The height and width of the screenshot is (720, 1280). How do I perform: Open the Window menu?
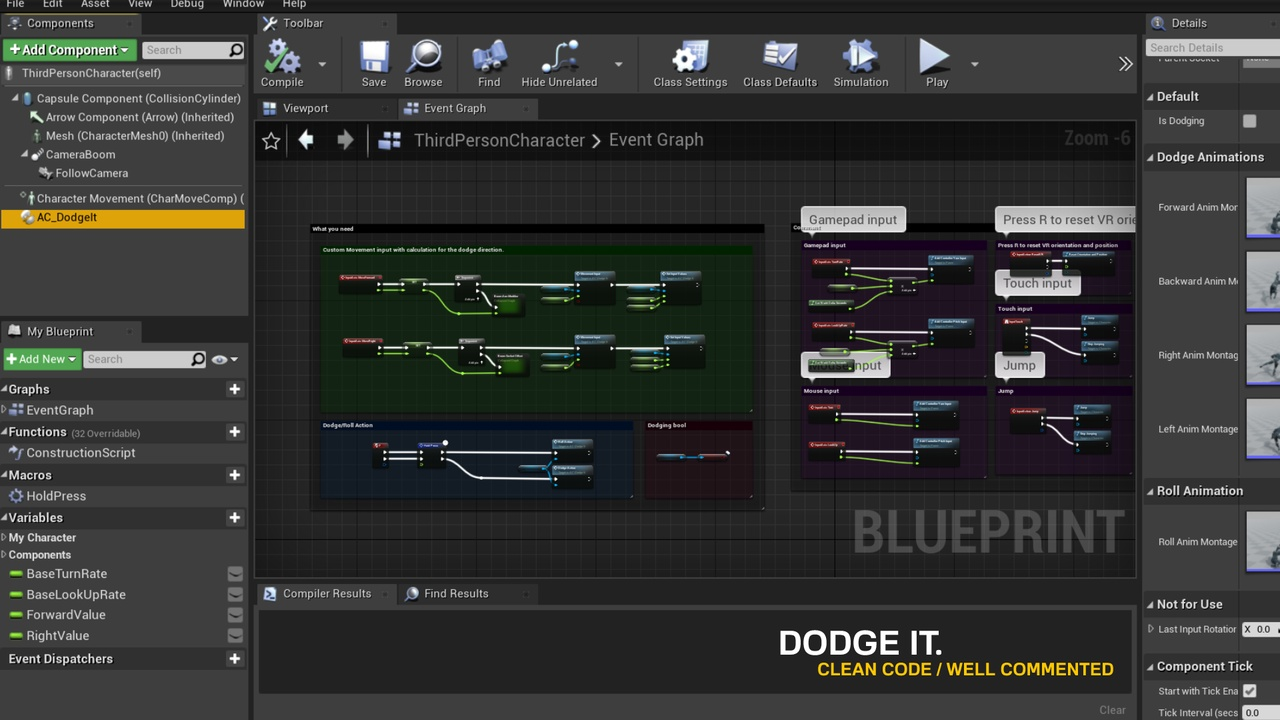pos(243,4)
